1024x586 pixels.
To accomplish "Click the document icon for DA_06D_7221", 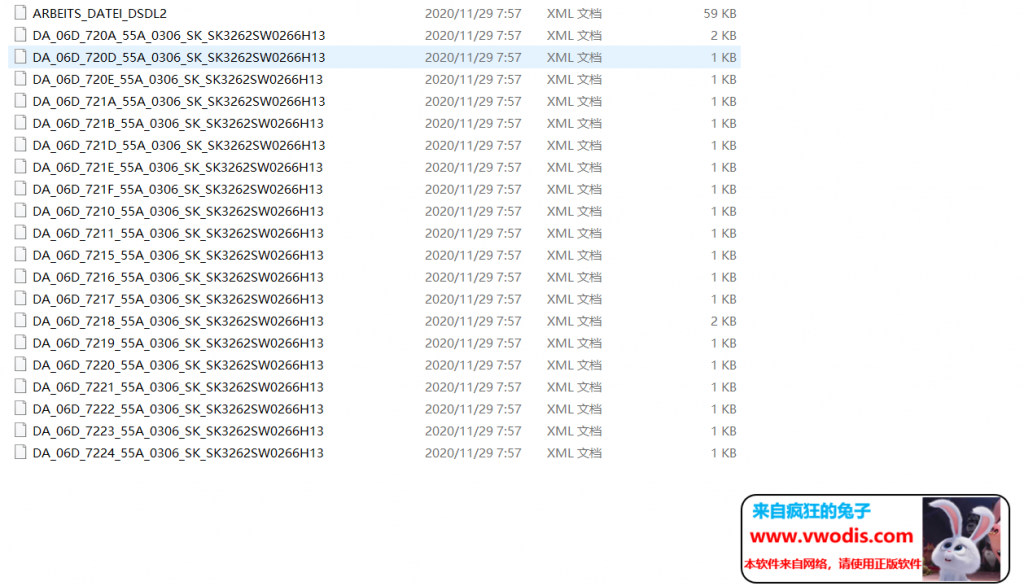I will 20,388.
